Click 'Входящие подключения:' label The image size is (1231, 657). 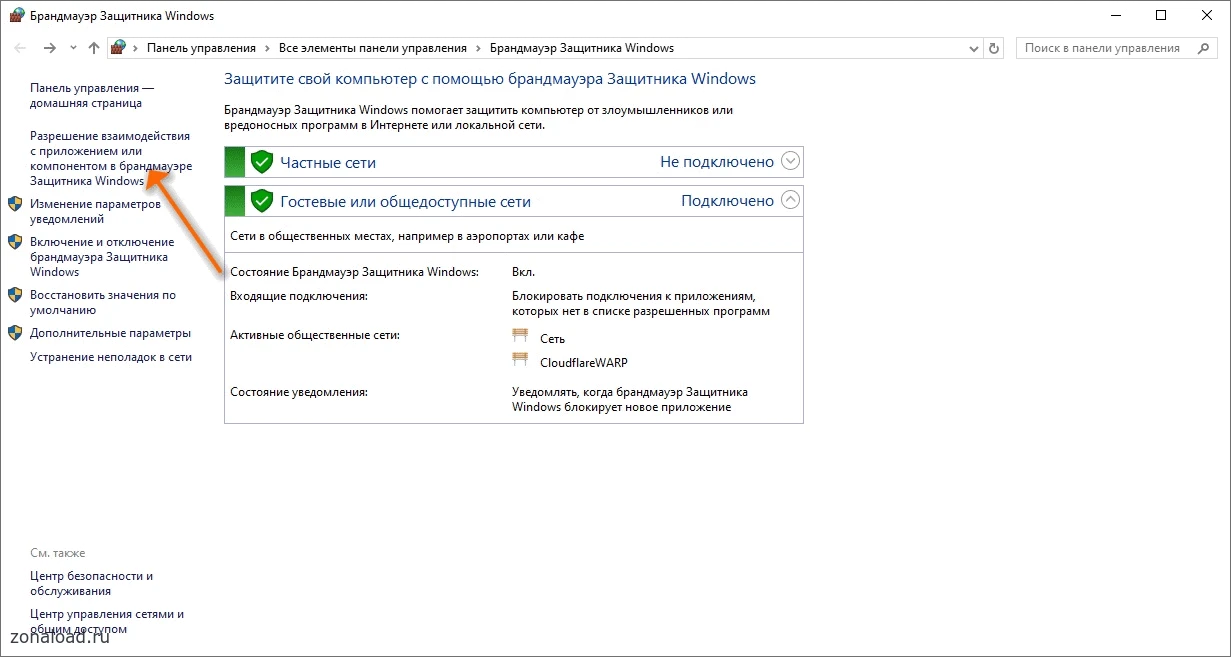[x=299, y=296]
